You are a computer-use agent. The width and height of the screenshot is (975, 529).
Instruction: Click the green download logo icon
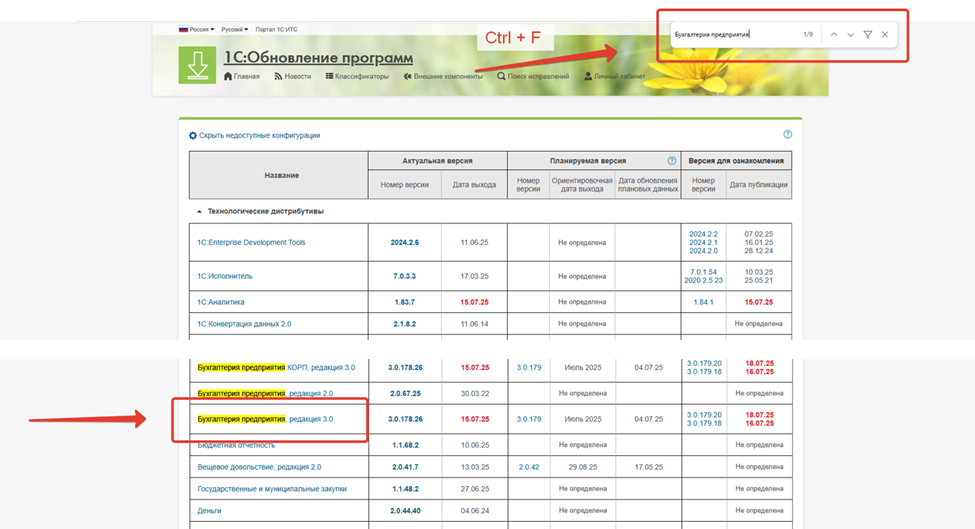coord(197,65)
